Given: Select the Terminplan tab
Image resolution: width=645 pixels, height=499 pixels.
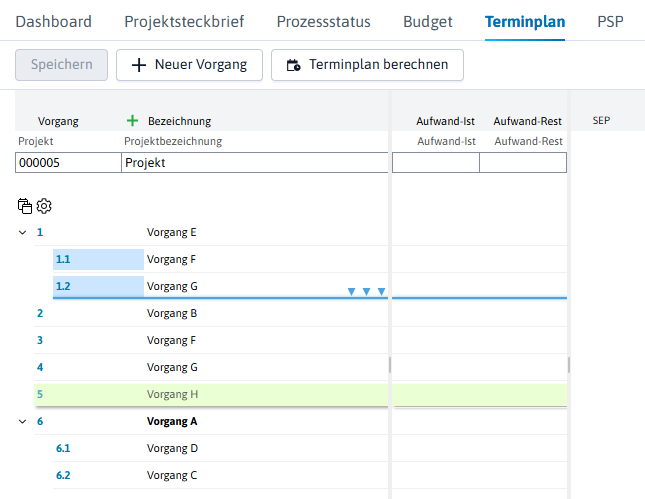Looking at the screenshot, I should point(525,21).
